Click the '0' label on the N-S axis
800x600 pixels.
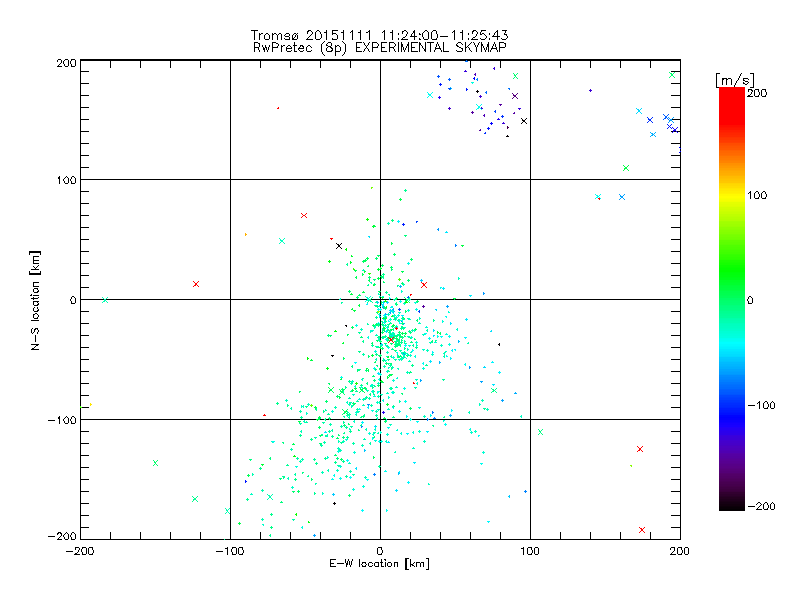pyautogui.click(x=73, y=300)
